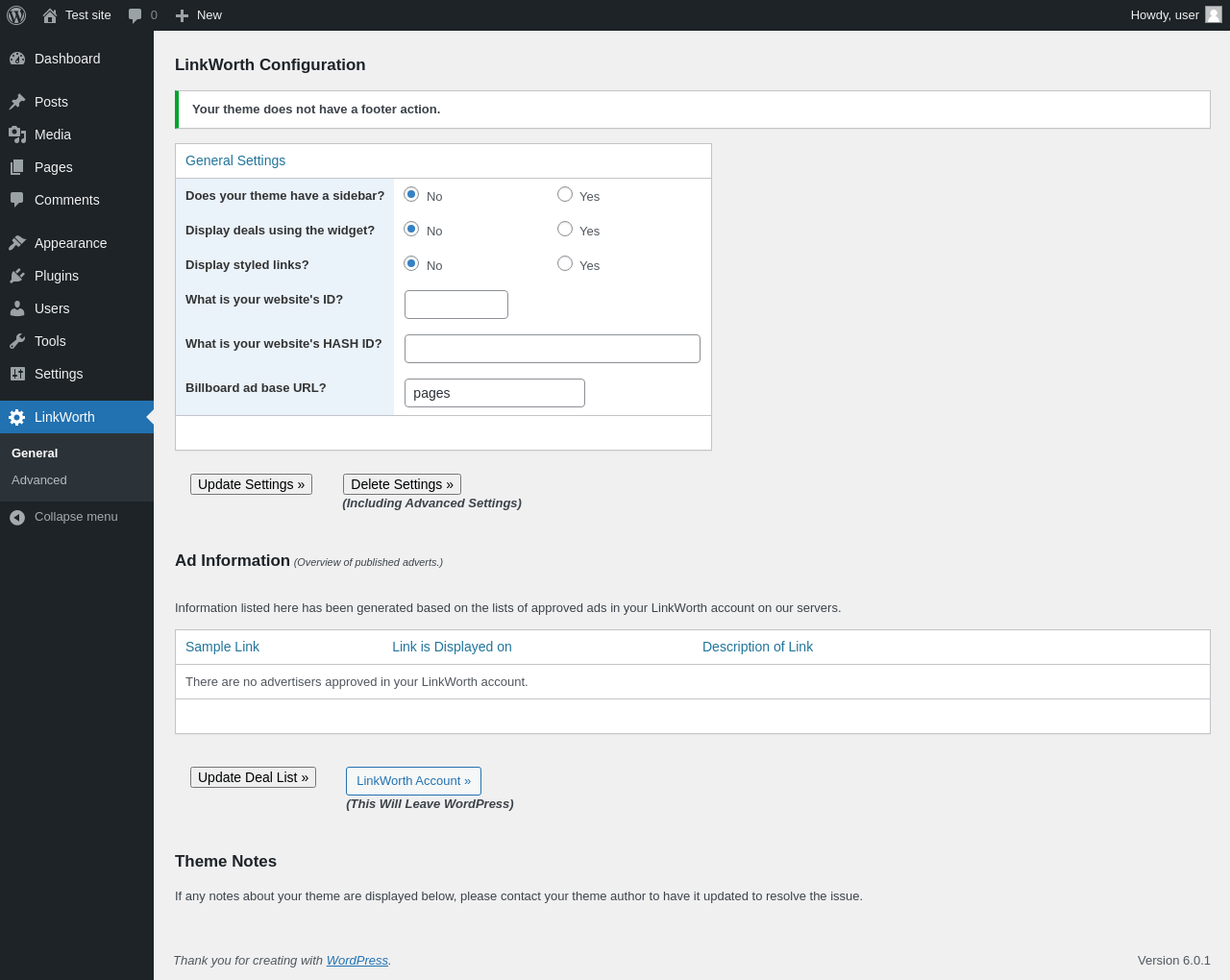Click the Link is Displayed on header
Screen dimensions: 1230x980
[452, 648]
